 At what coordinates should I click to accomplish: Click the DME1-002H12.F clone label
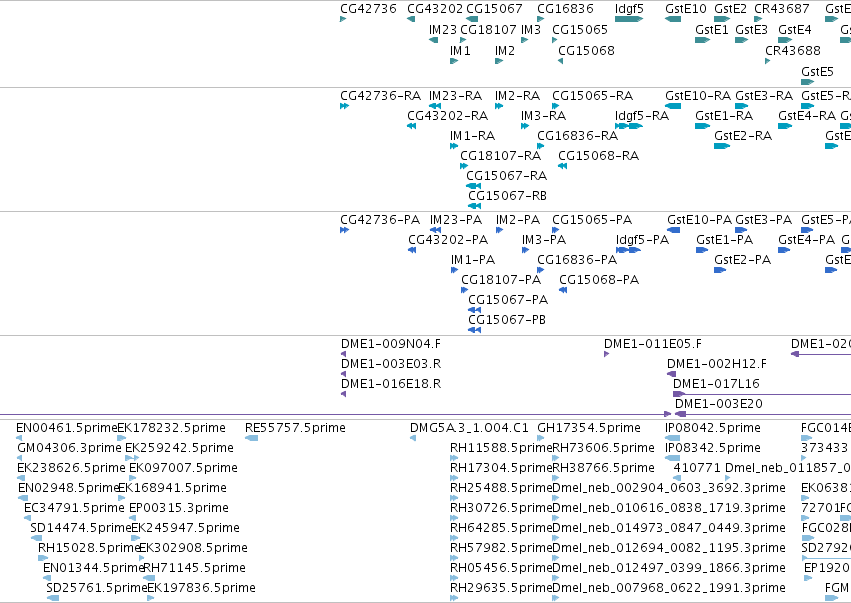tap(717, 364)
